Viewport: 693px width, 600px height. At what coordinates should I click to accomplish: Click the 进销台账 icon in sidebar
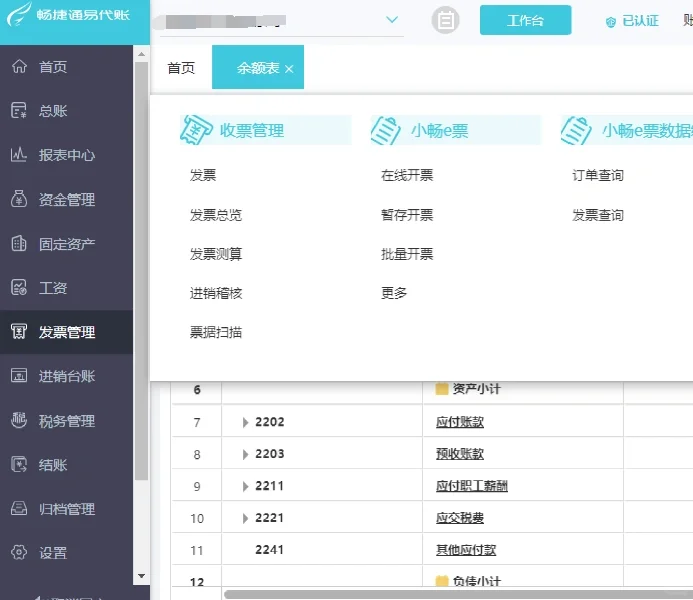point(19,376)
